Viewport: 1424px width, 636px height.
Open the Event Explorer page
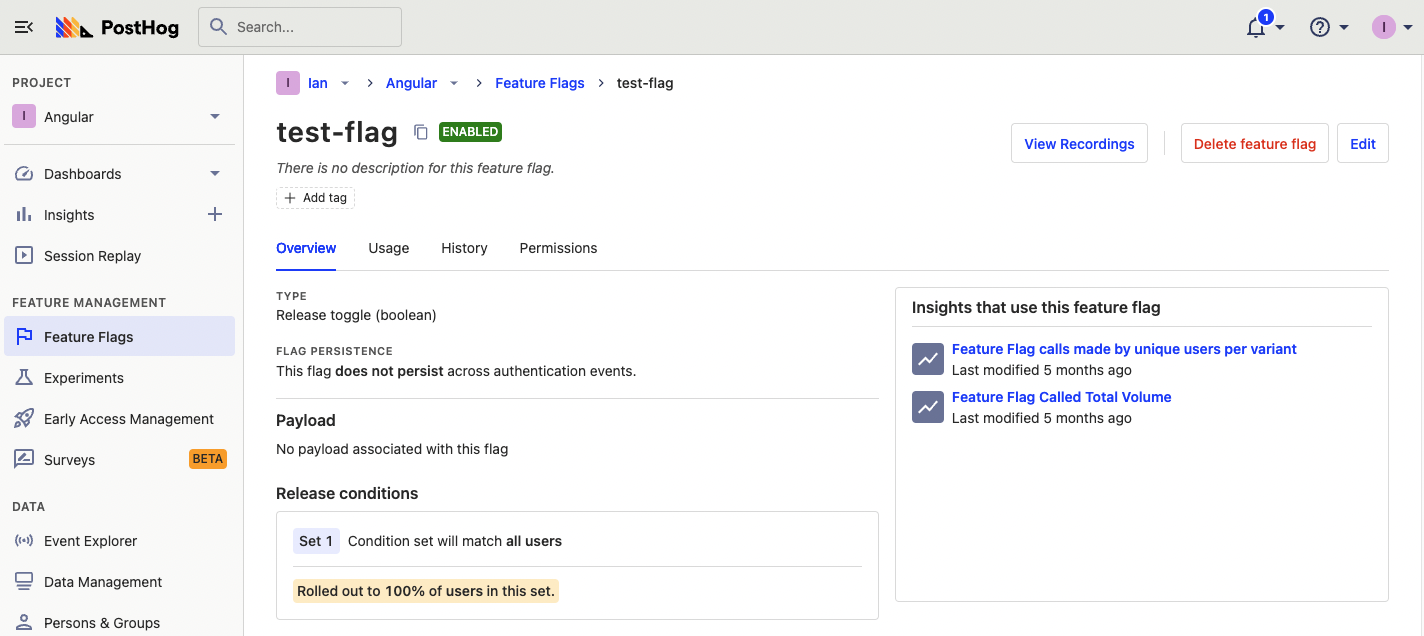[x=90, y=541]
